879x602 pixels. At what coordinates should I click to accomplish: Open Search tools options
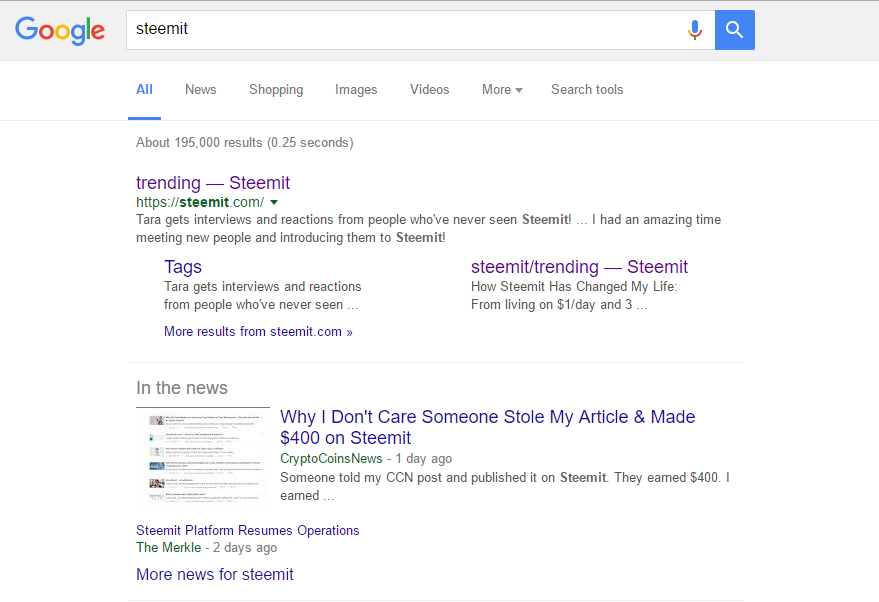pyautogui.click(x=587, y=90)
